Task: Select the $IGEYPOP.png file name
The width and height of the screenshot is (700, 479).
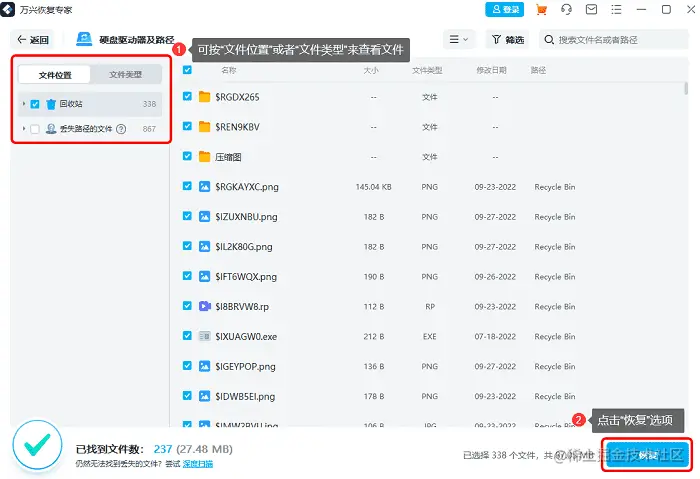Action: tap(246, 367)
